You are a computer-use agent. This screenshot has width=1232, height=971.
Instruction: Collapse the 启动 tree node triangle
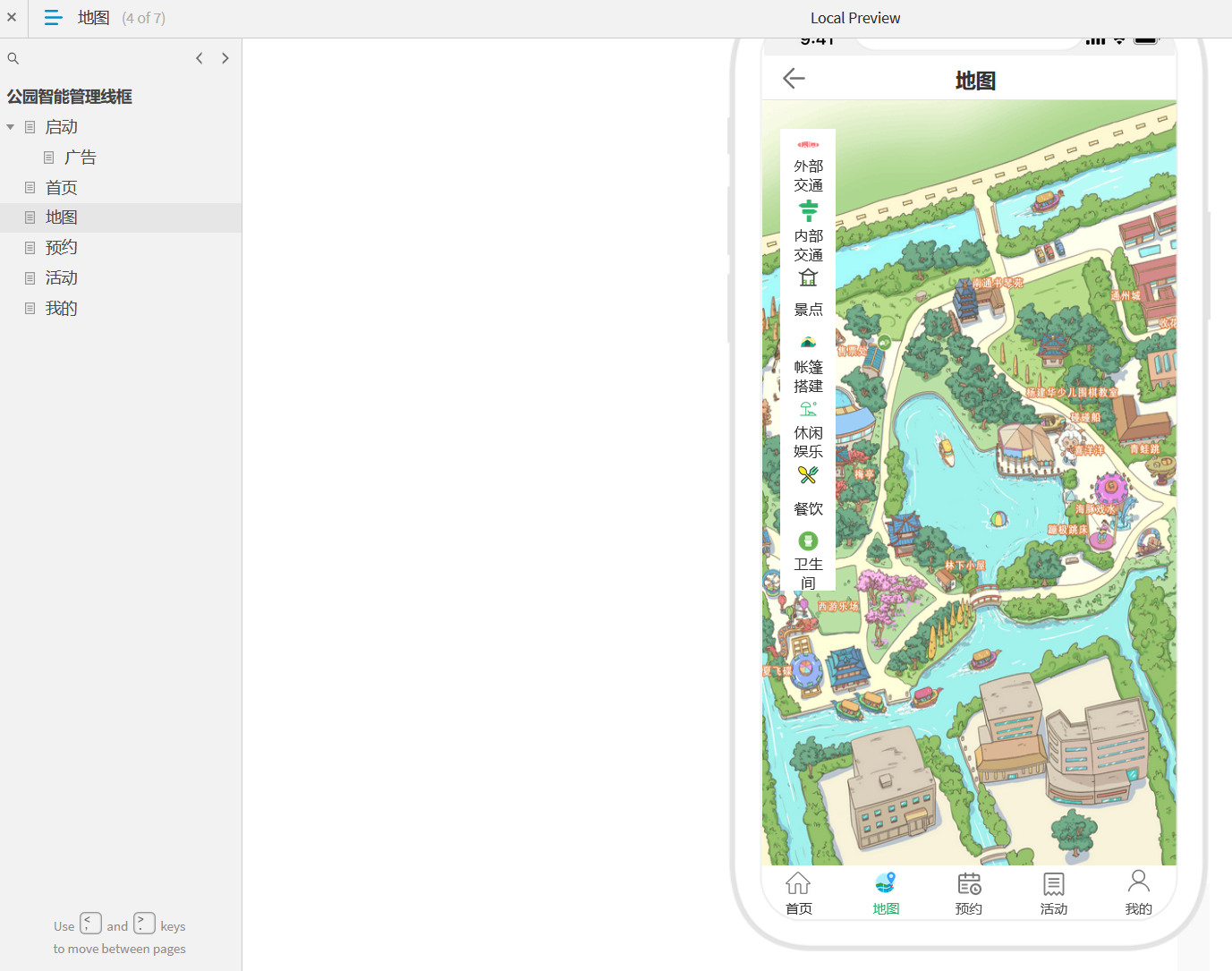[x=11, y=127]
